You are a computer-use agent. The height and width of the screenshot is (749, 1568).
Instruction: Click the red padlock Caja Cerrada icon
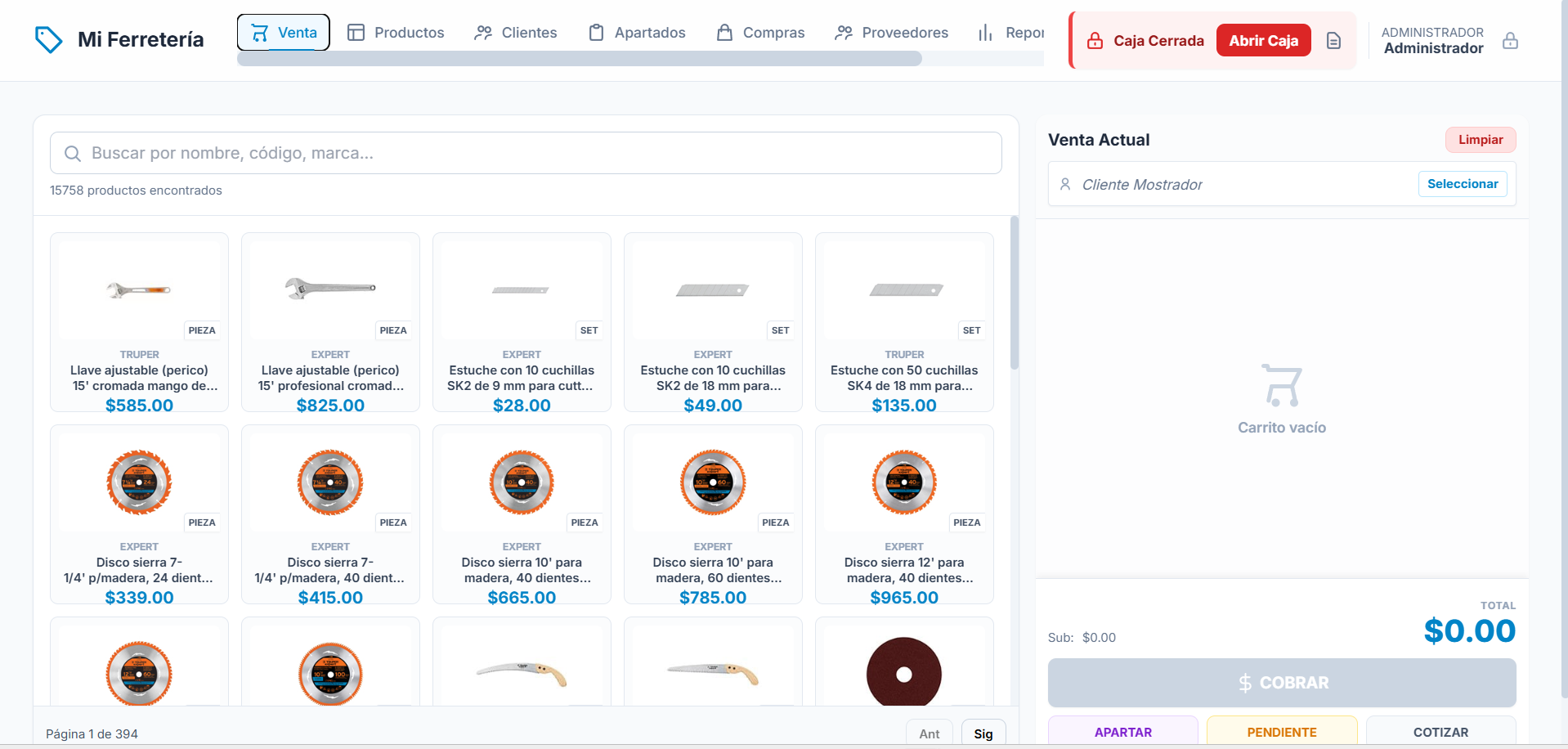(1095, 41)
